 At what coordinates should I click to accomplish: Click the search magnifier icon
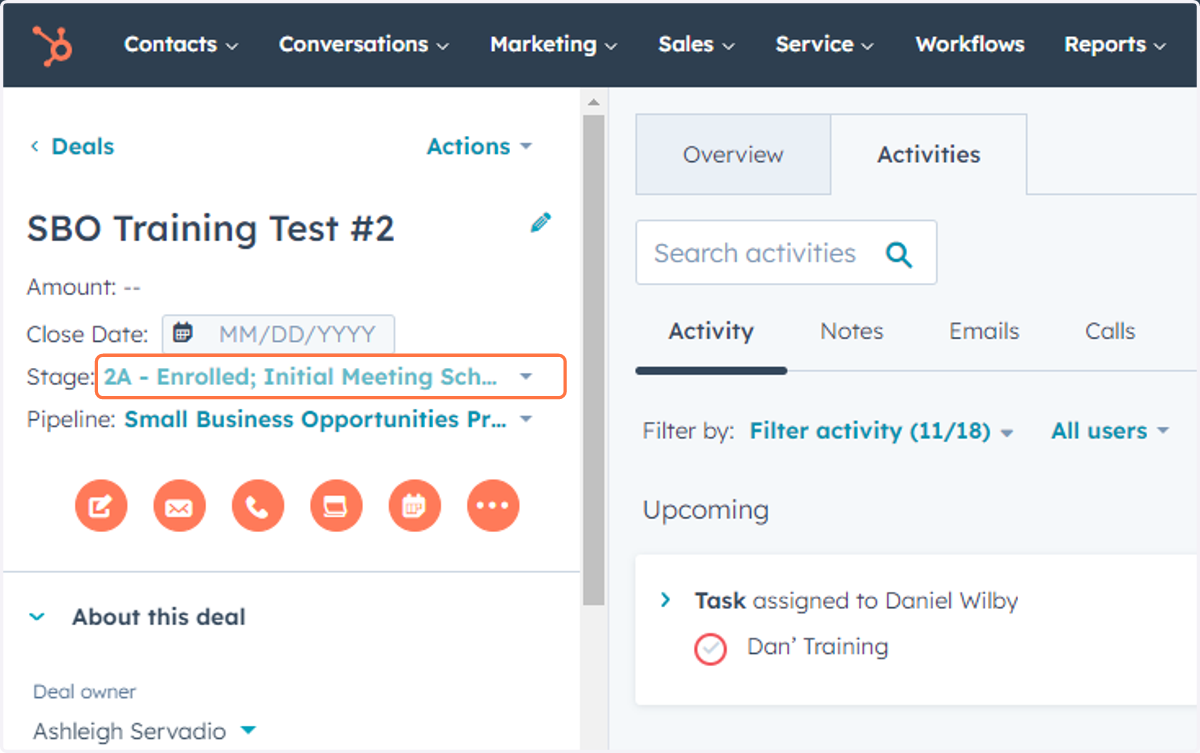coord(899,254)
